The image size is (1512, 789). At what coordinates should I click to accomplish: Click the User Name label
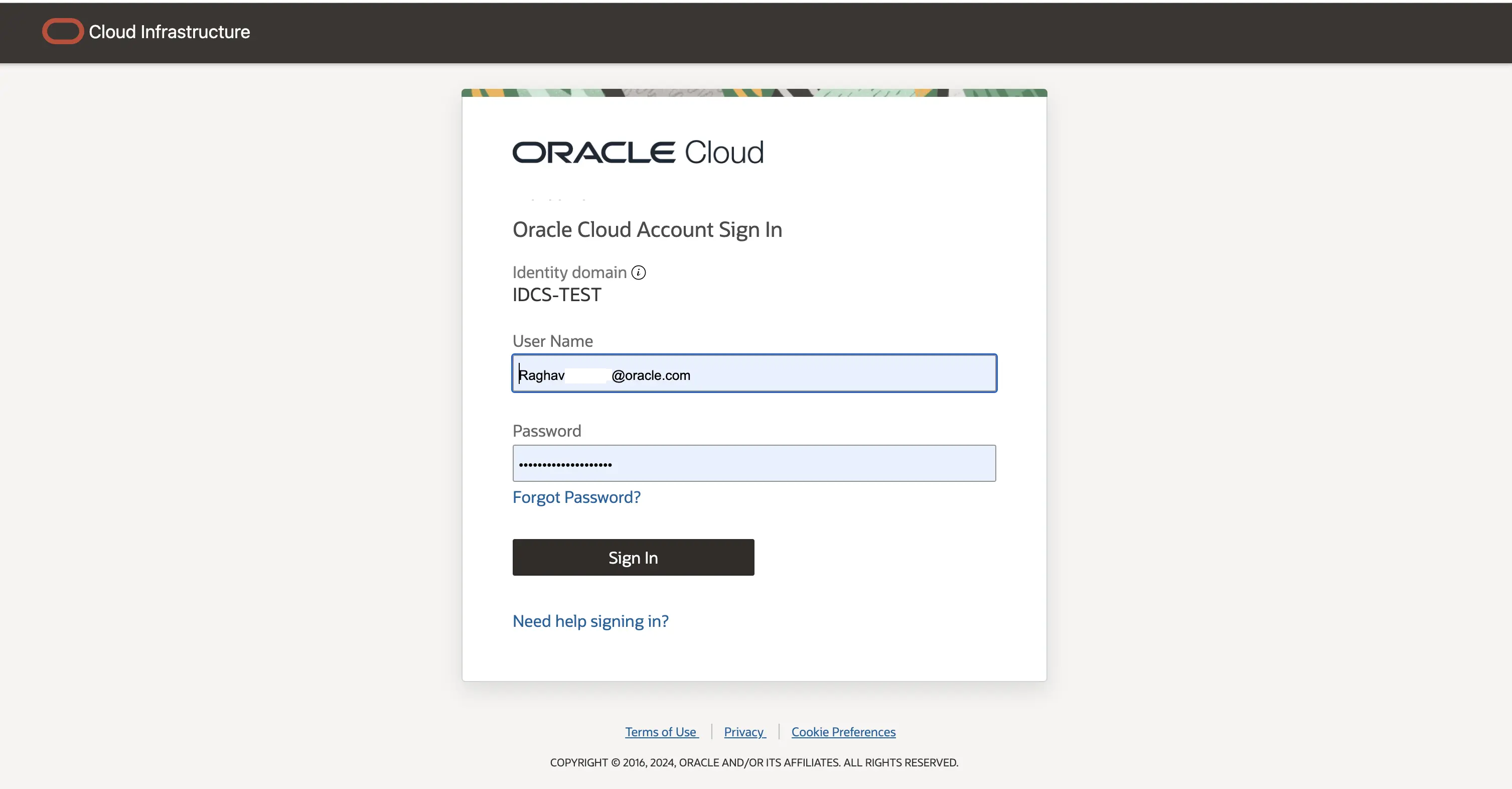click(x=552, y=341)
